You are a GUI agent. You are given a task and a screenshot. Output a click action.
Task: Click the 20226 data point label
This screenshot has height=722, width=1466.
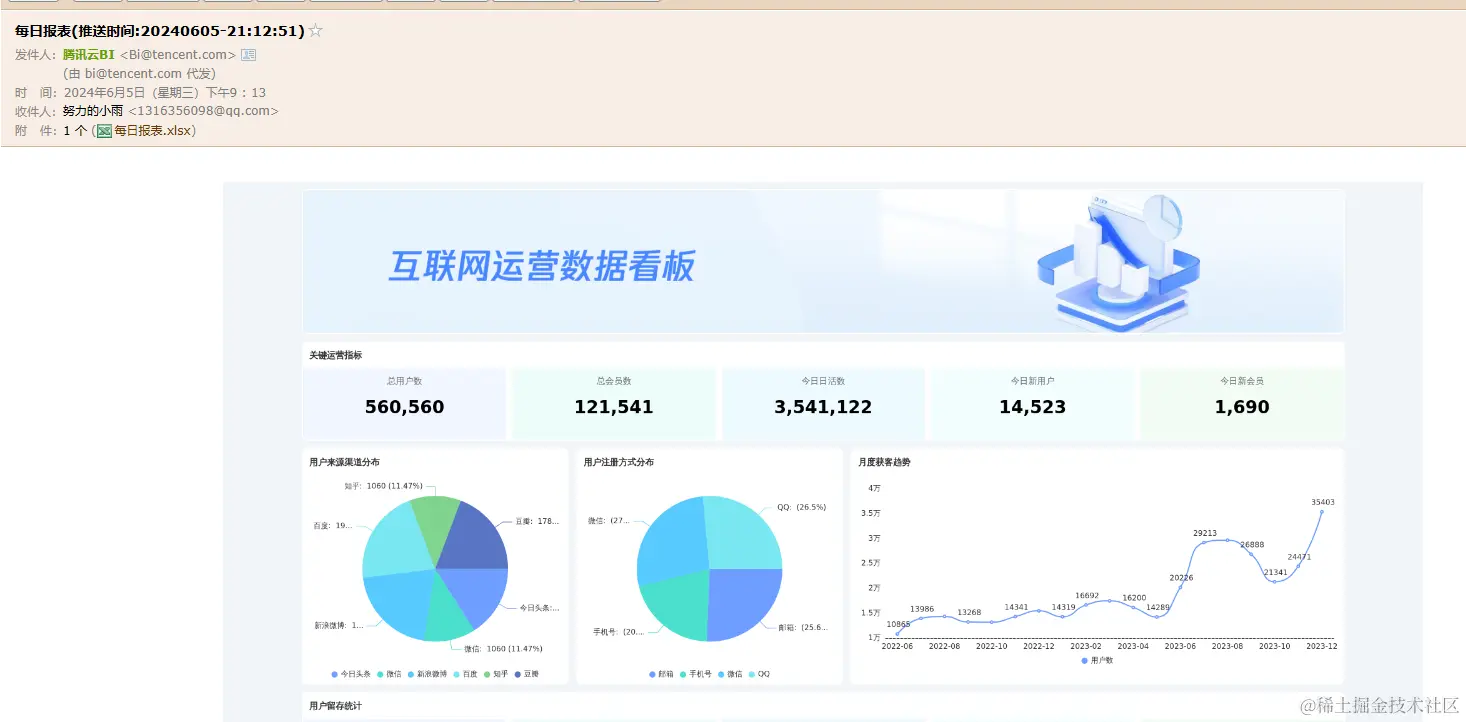click(x=1181, y=577)
